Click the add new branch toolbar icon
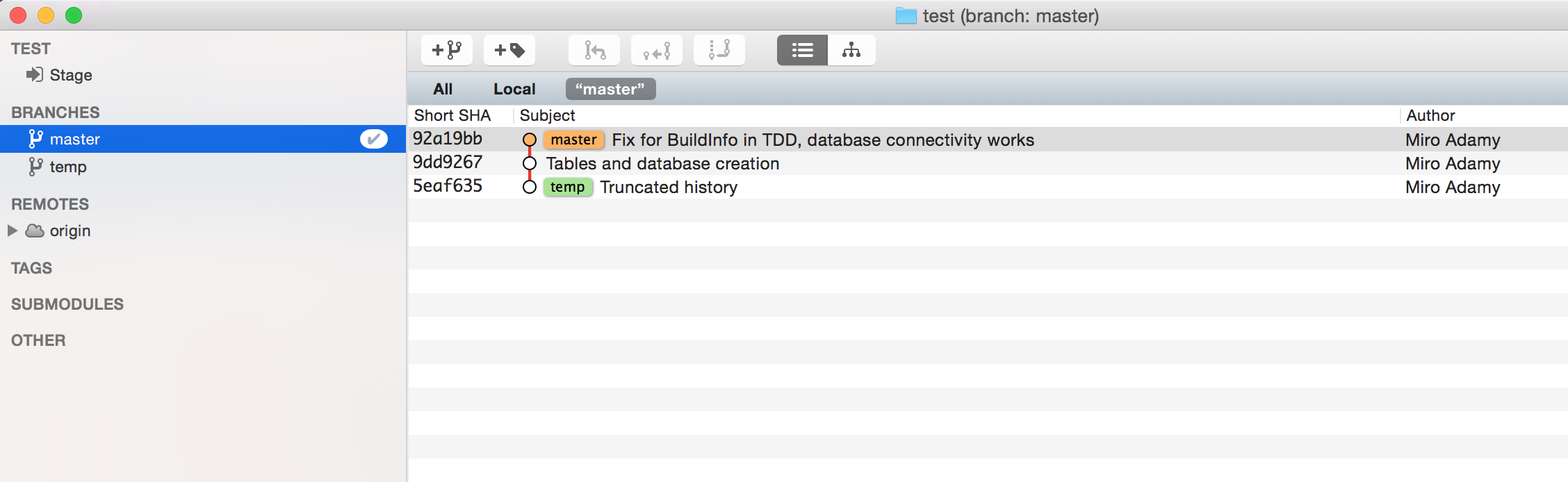The image size is (1568, 482). [x=447, y=50]
